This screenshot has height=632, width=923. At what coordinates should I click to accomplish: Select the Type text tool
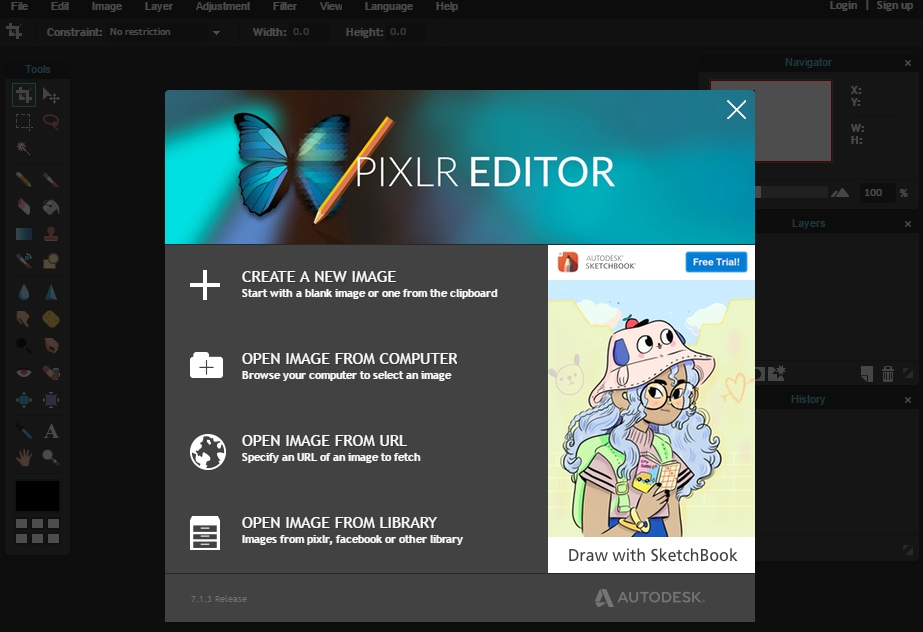pos(51,431)
